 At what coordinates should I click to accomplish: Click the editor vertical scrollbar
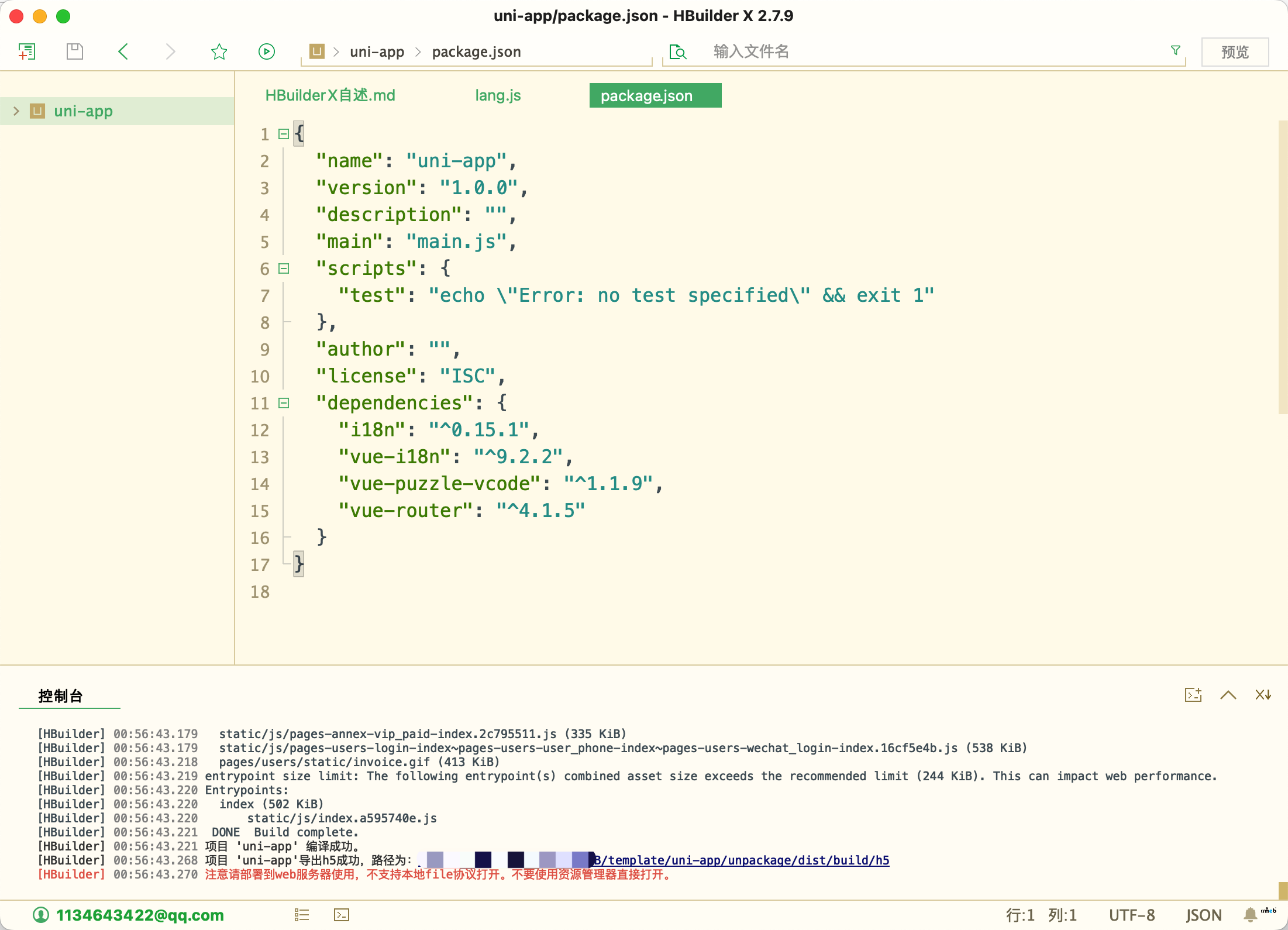coord(1283,267)
